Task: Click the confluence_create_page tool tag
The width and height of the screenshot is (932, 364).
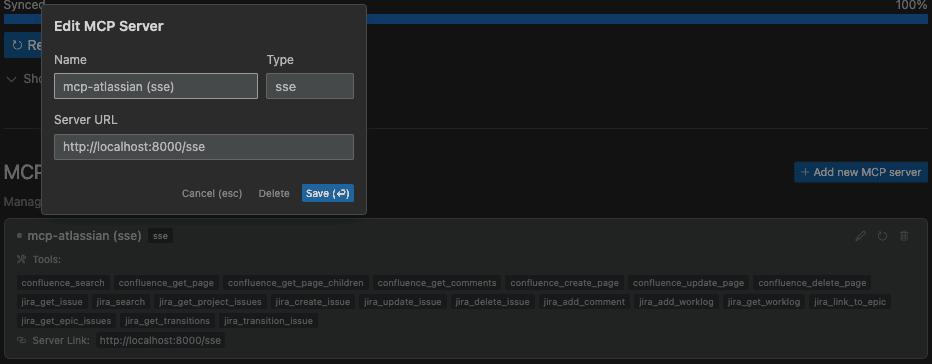Action: [x=565, y=283]
